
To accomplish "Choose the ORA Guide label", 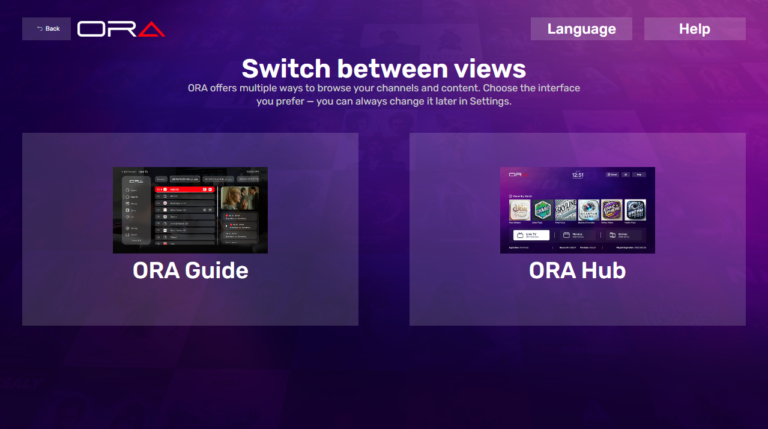I will [x=191, y=270].
